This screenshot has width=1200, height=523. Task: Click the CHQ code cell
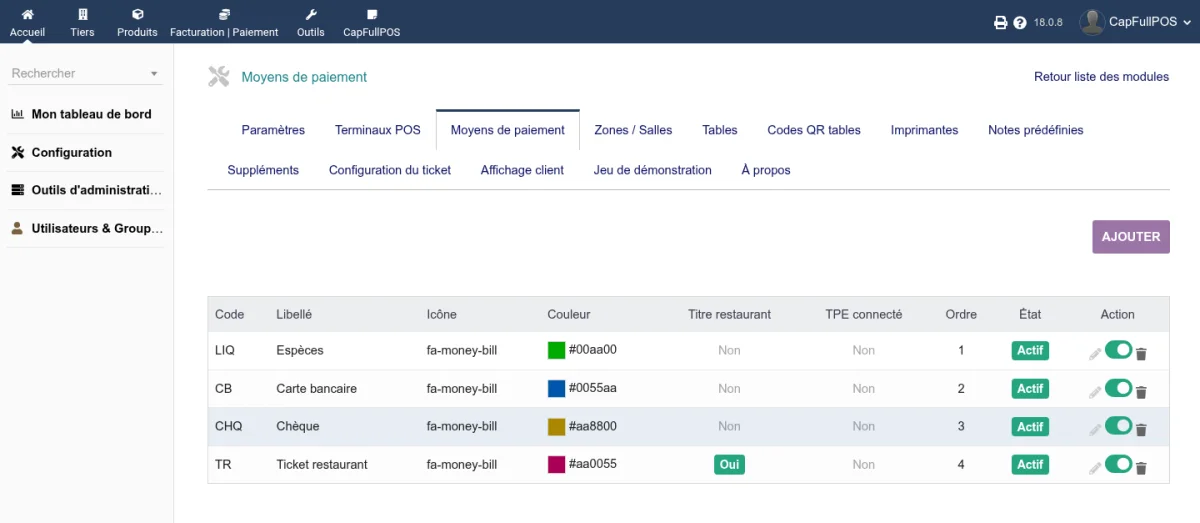point(228,426)
